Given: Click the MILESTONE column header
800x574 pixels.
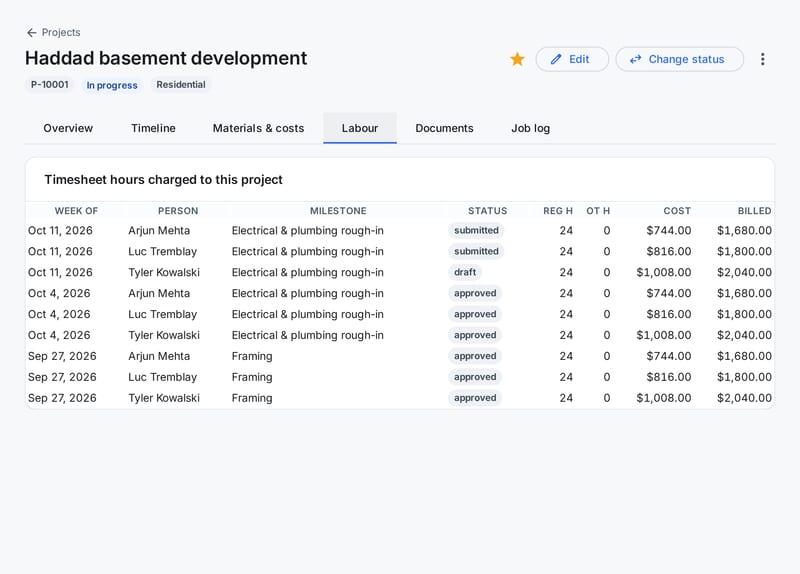Looking at the screenshot, I should click(x=338, y=211).
